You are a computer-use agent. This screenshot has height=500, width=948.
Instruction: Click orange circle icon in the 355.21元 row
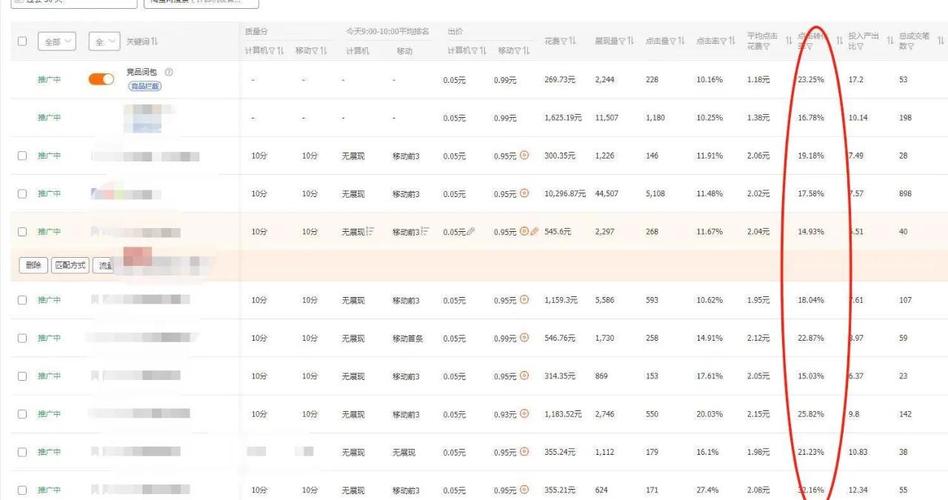click(524, 489)
